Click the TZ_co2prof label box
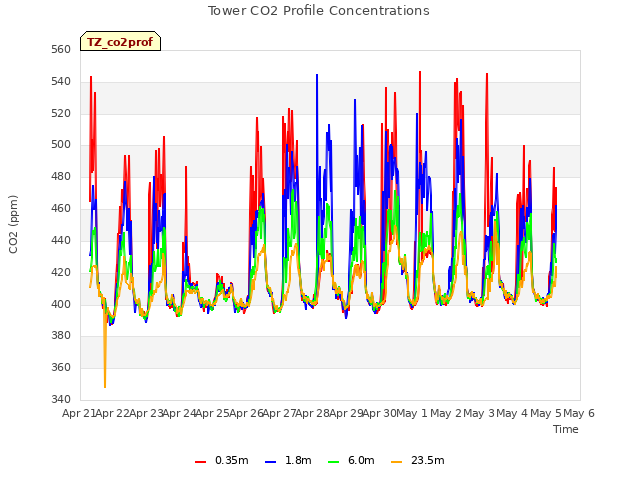Screen dimensions: 640x480 (x=120, y=41)
